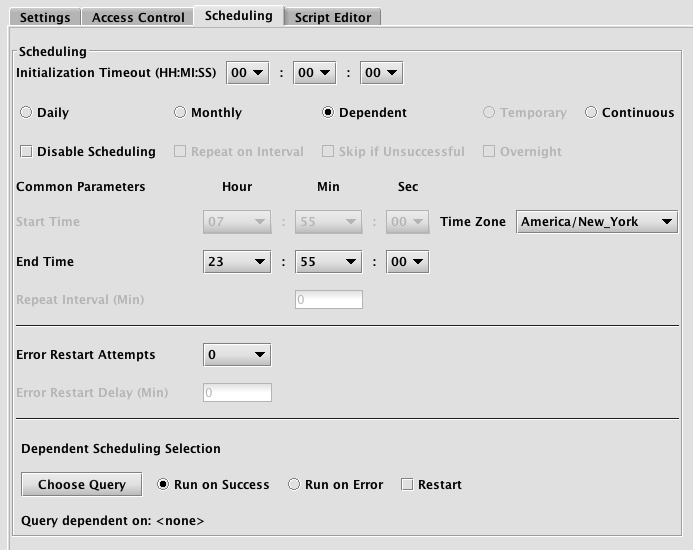Open the Script Editor tab

pyautogui.click(x=333, y=17)
